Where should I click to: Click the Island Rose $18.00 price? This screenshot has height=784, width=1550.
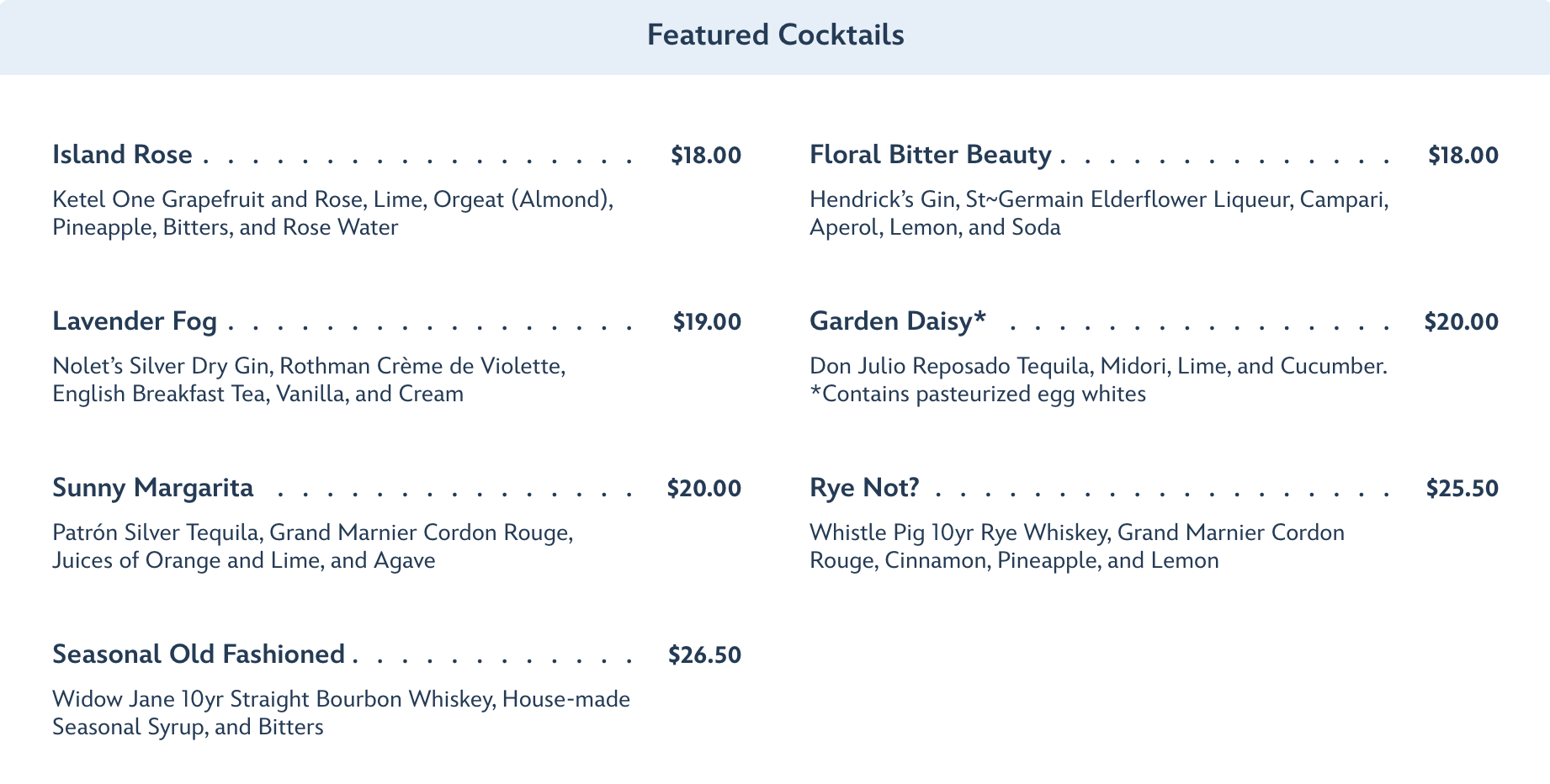pyautogui.click(x=705, y=156)
